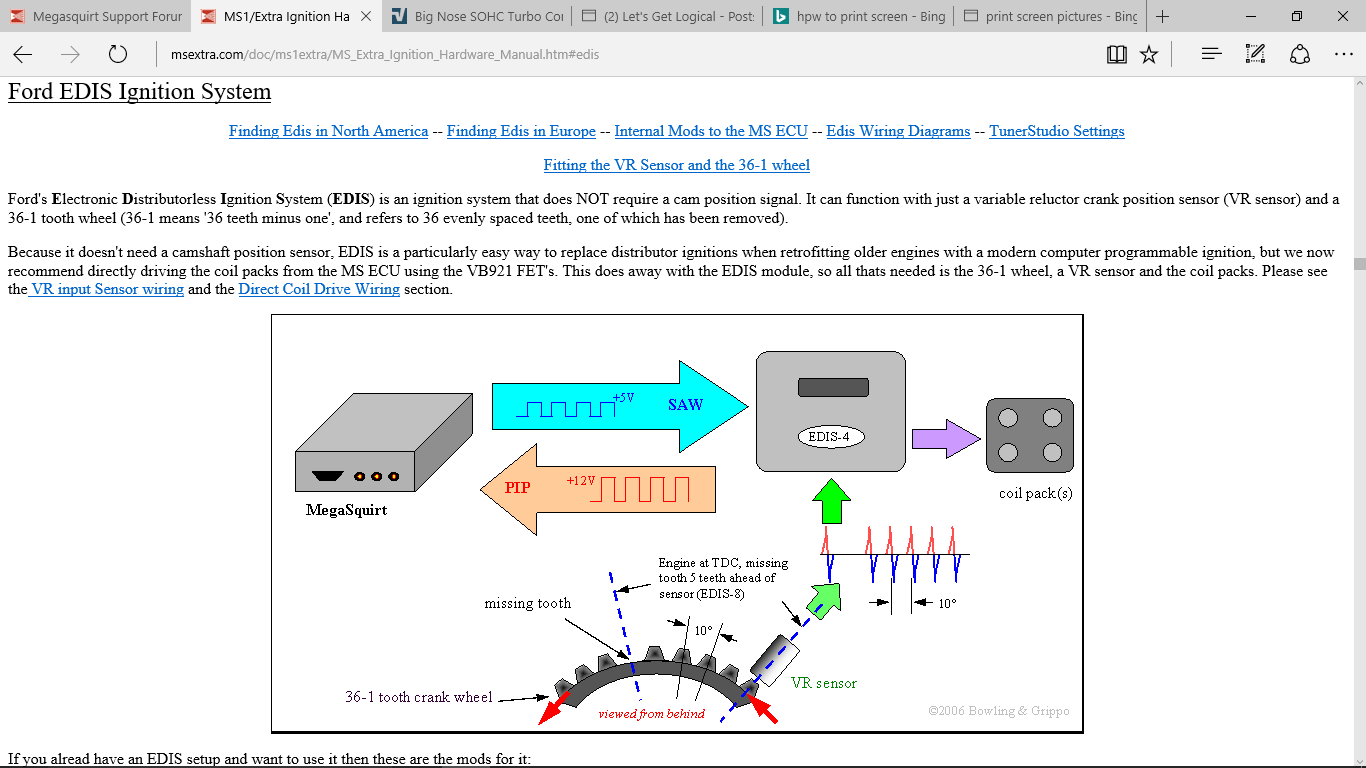Click the green up arrow below EDIS-4

pyautogui.click(x=830, y=501)
